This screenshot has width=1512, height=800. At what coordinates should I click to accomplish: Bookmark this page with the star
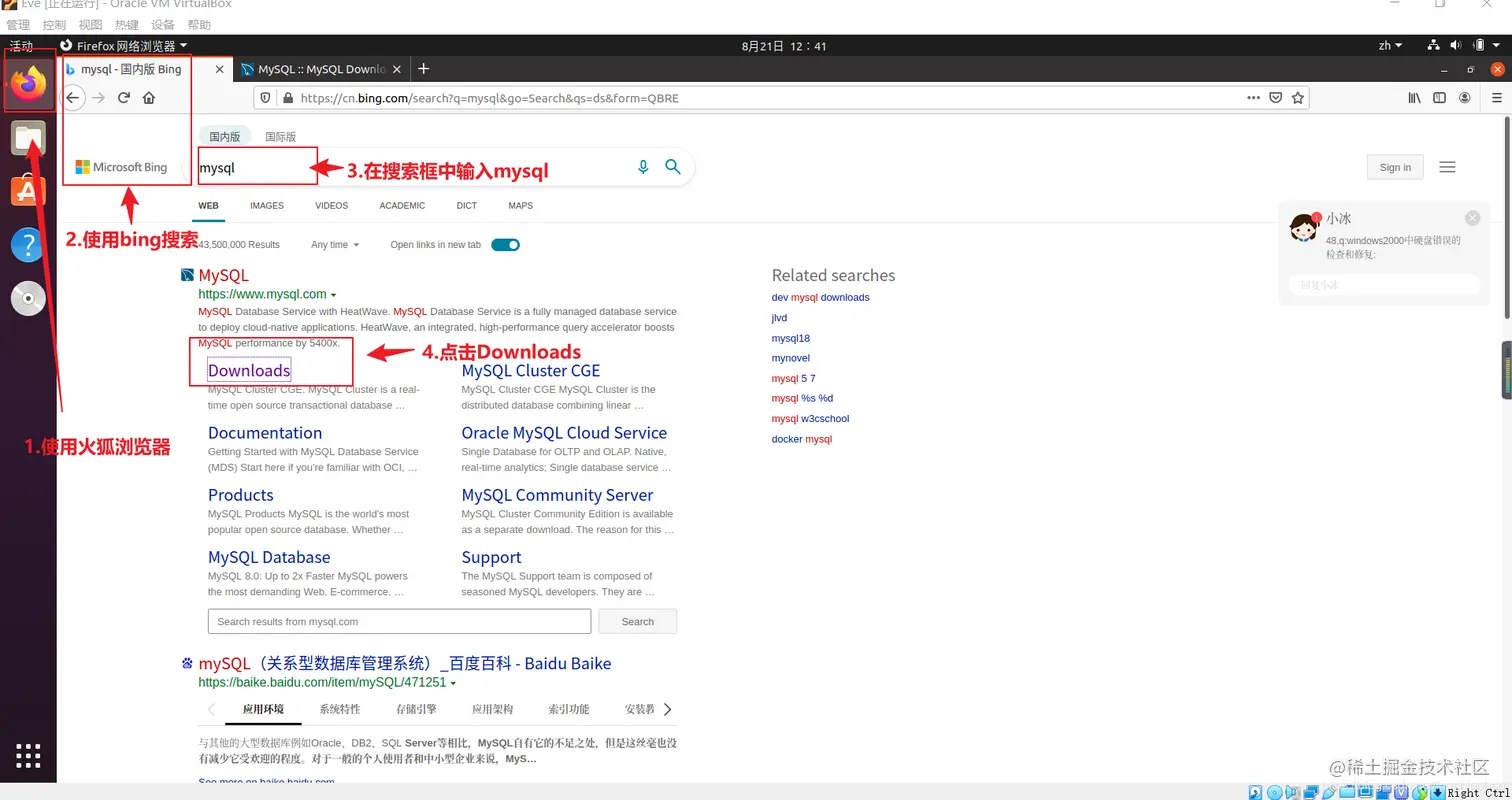(x=1298, y=98)
